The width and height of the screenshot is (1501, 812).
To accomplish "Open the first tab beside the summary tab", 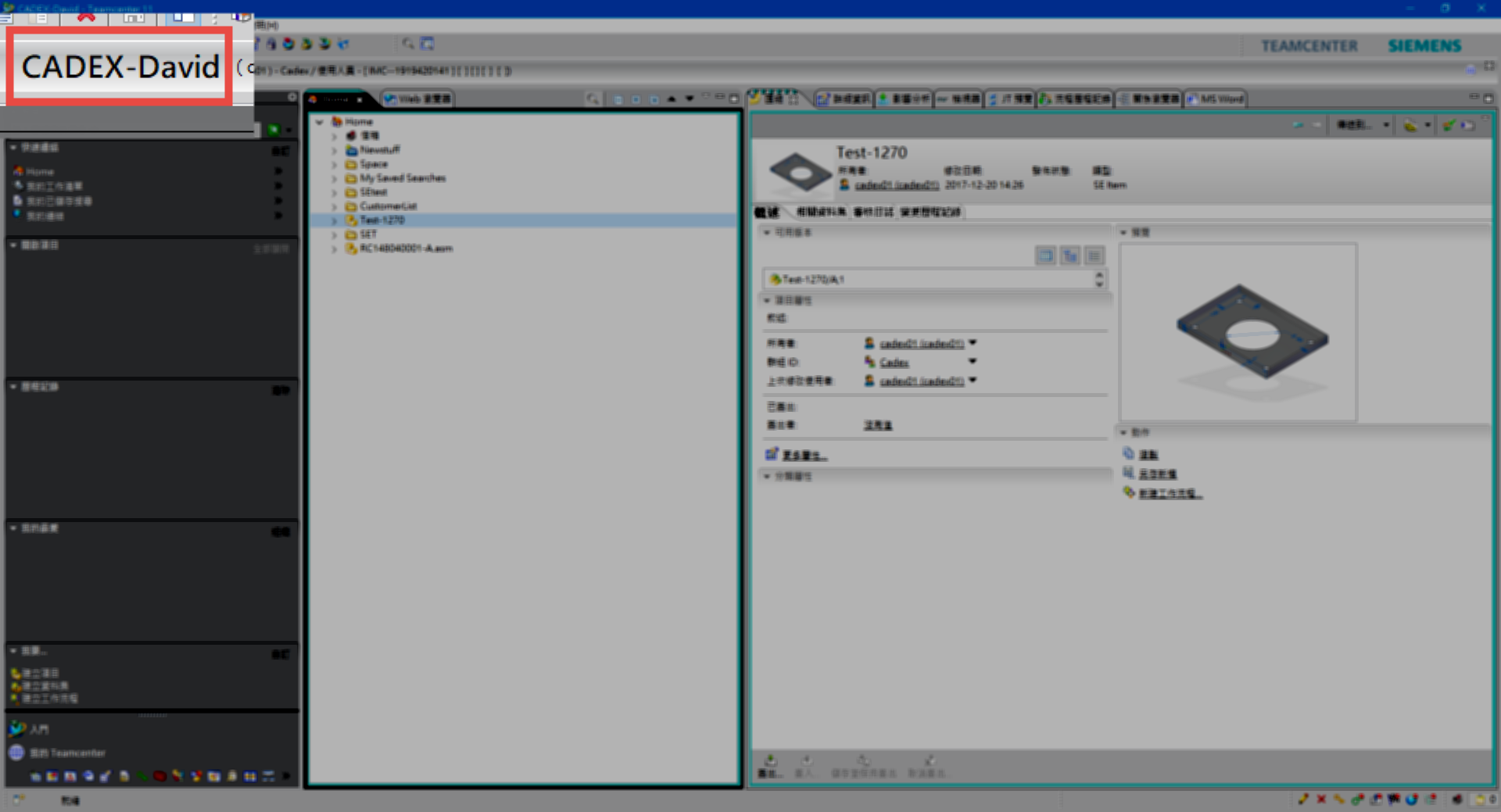I will [x=843, y=98].
